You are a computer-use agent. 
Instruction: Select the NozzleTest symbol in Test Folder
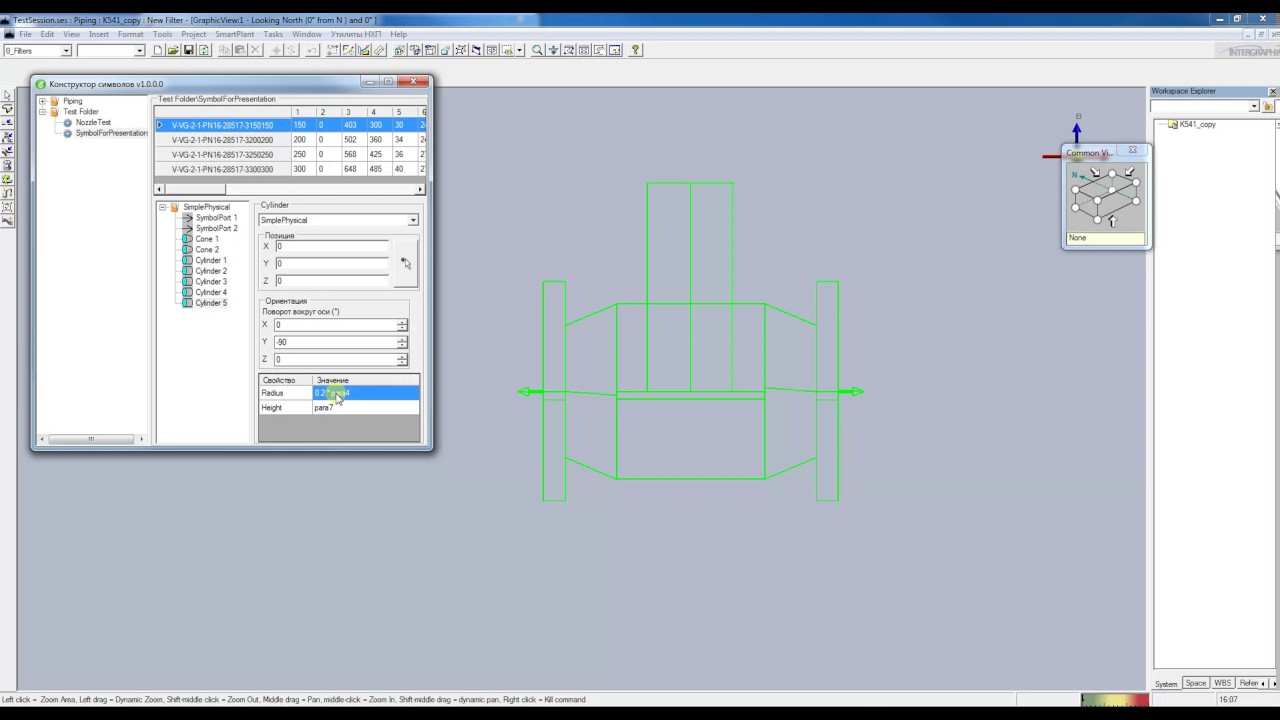93,122
